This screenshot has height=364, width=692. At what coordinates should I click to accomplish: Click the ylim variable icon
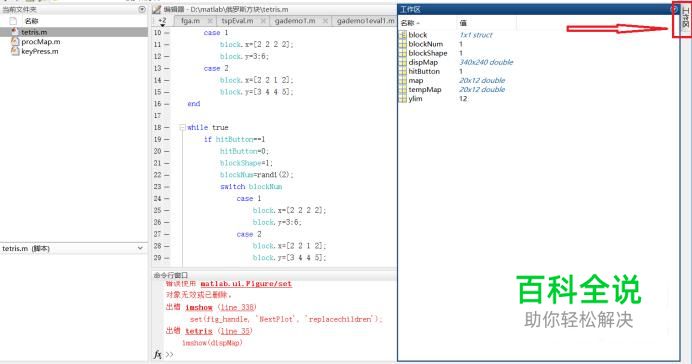(x=402, y=98)
